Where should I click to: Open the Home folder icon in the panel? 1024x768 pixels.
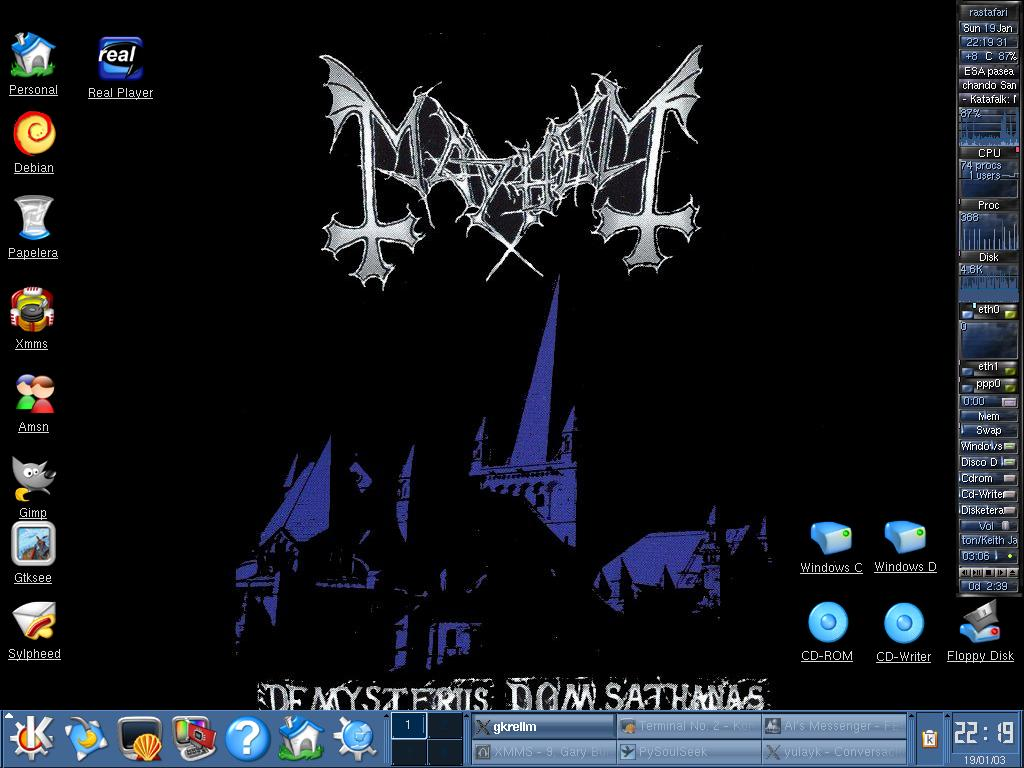tap(301, 738)
